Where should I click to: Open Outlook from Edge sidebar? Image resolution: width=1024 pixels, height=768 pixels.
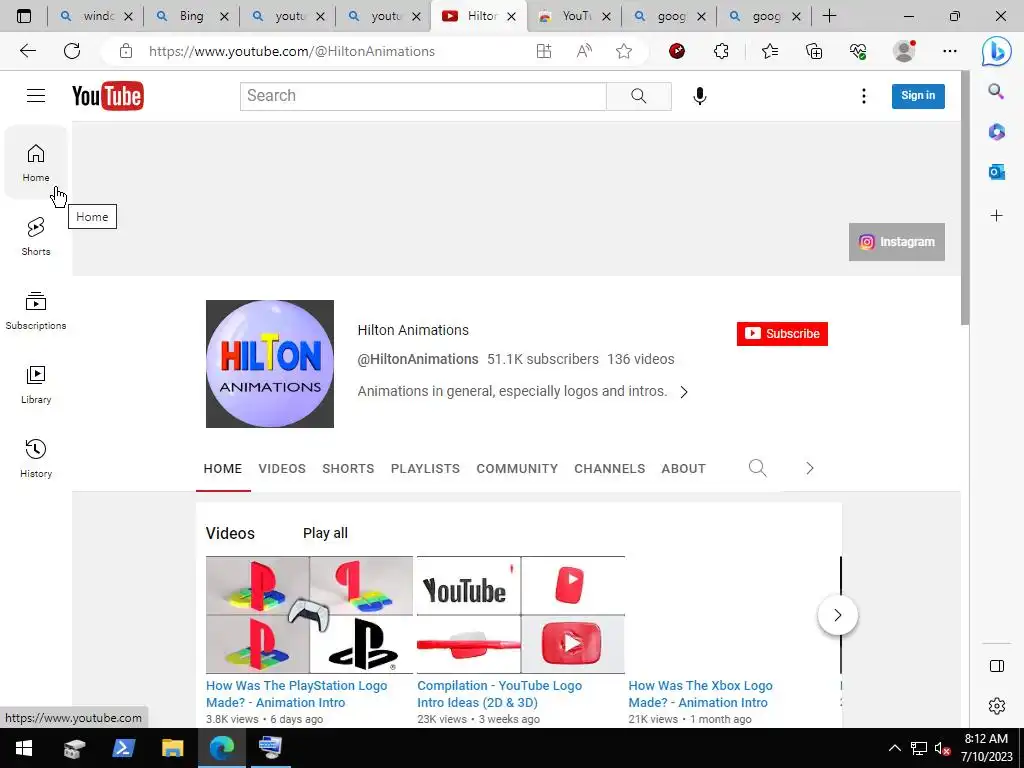pyautogui.click(x=996, y=172)
